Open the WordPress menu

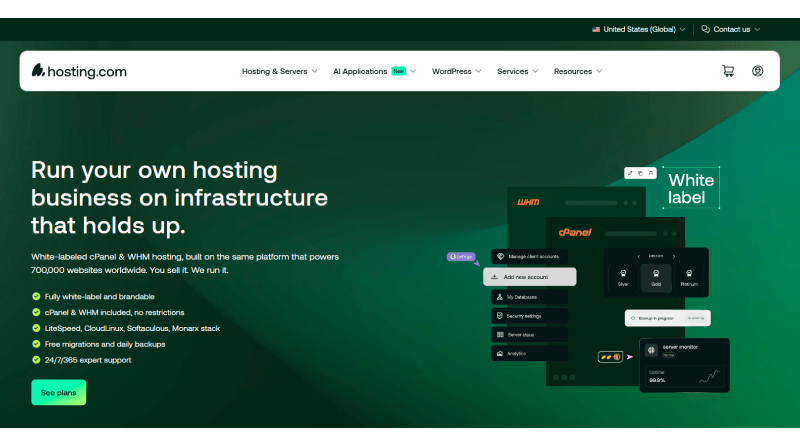457,71
